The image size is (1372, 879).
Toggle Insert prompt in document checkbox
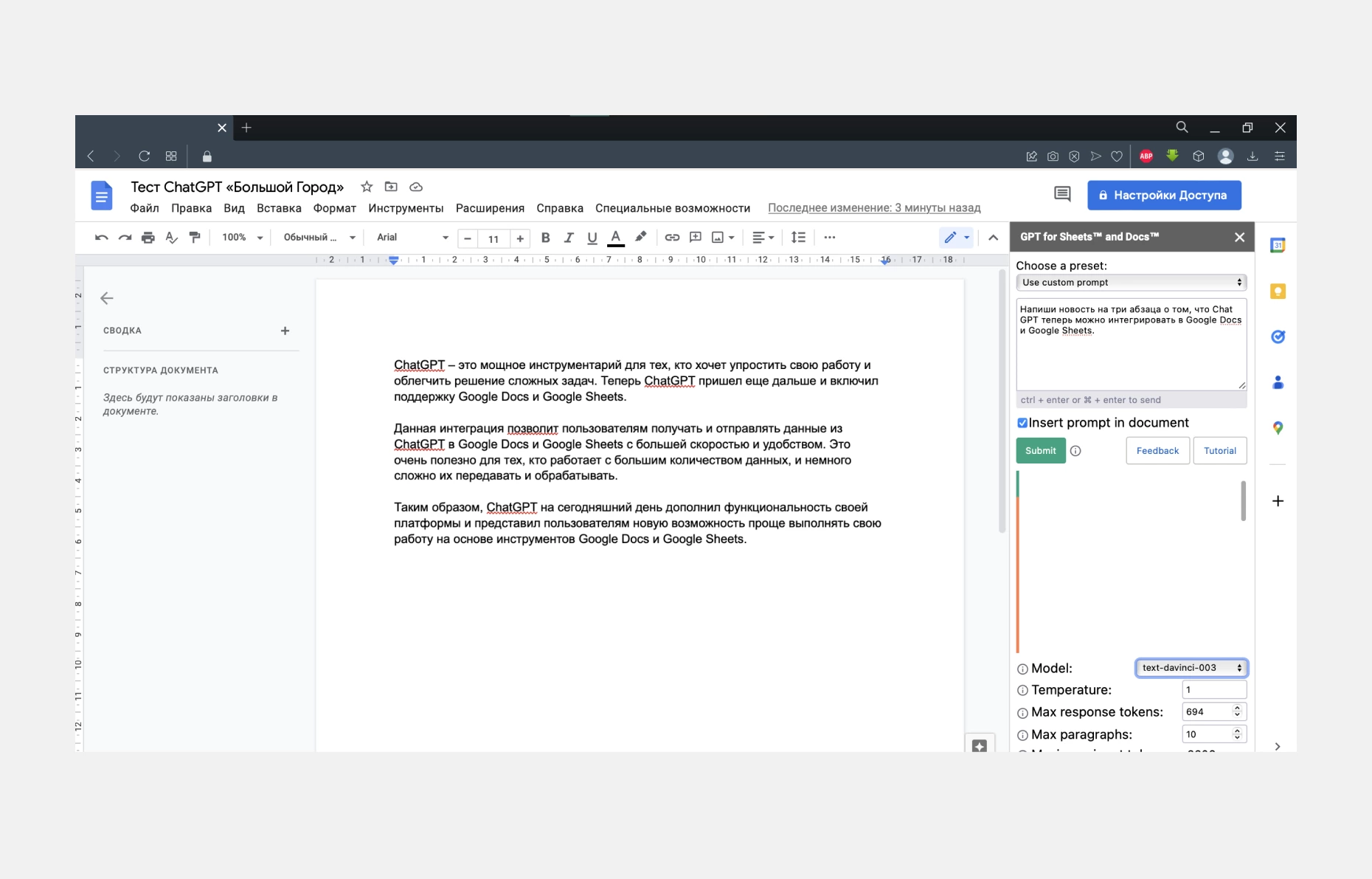[1022, 423]
